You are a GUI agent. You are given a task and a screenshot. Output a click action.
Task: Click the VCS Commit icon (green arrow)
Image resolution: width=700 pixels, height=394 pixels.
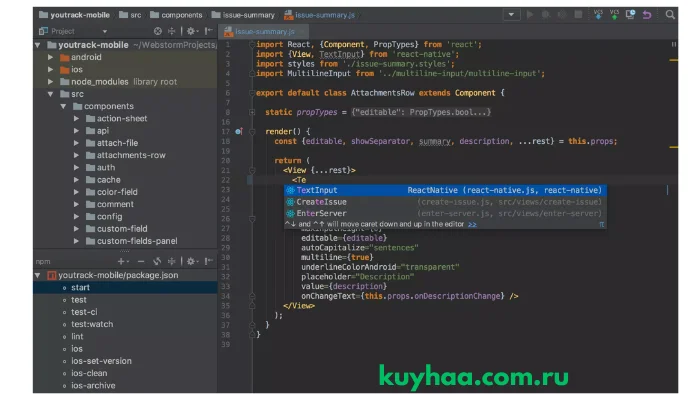(614, 15)
